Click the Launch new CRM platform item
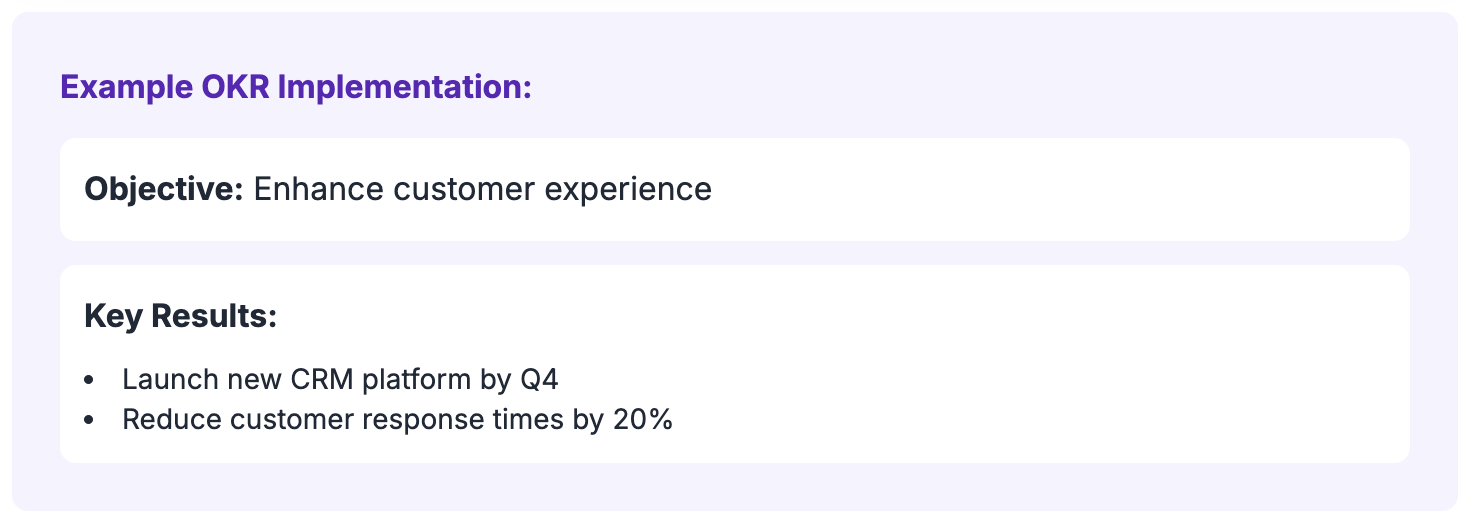Image resolution: width=1470 pixels, height=522 pixels. coord(340,380)
